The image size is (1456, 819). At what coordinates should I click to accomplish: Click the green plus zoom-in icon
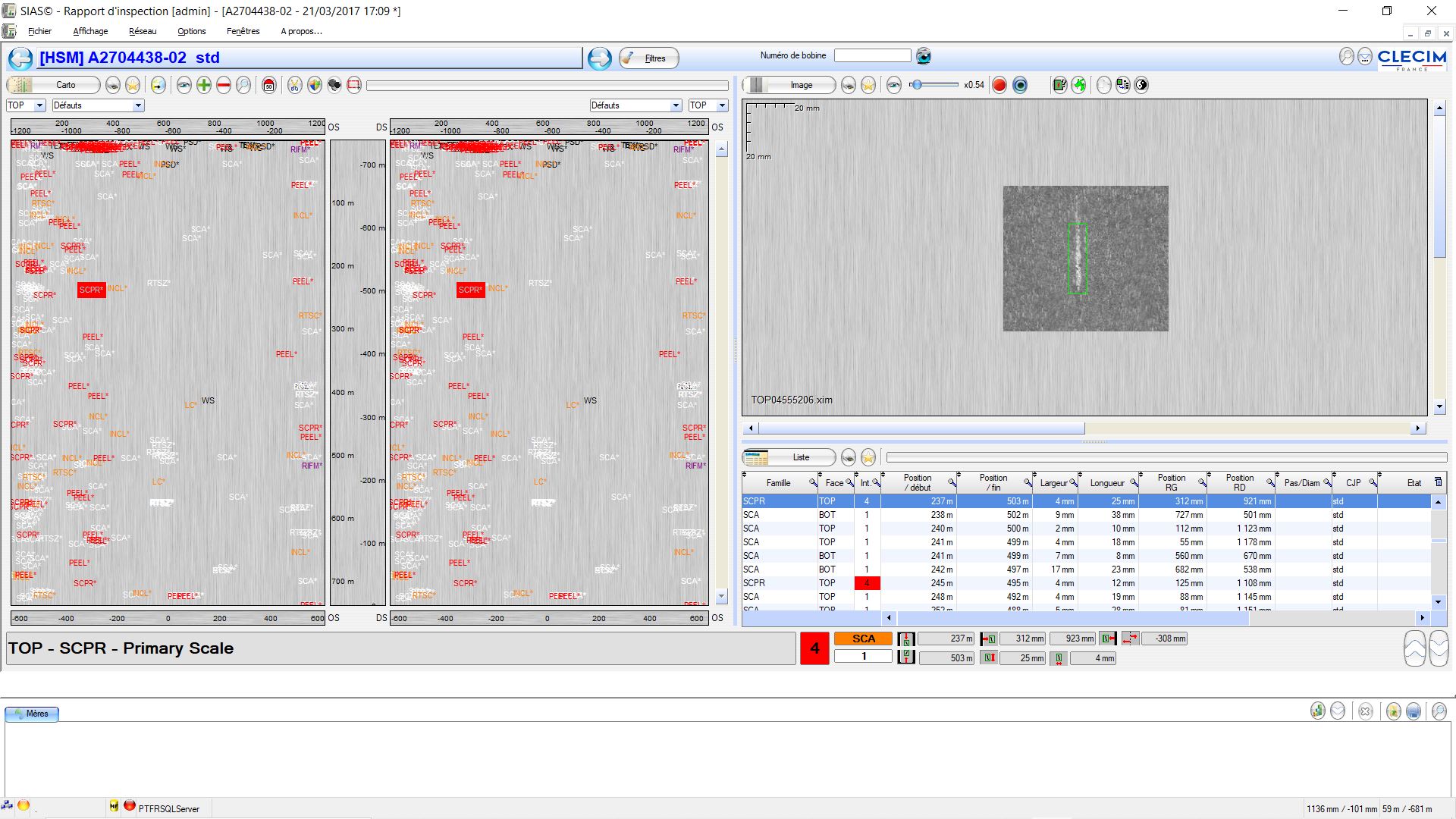pyautogui.click(x=204, y=85)
